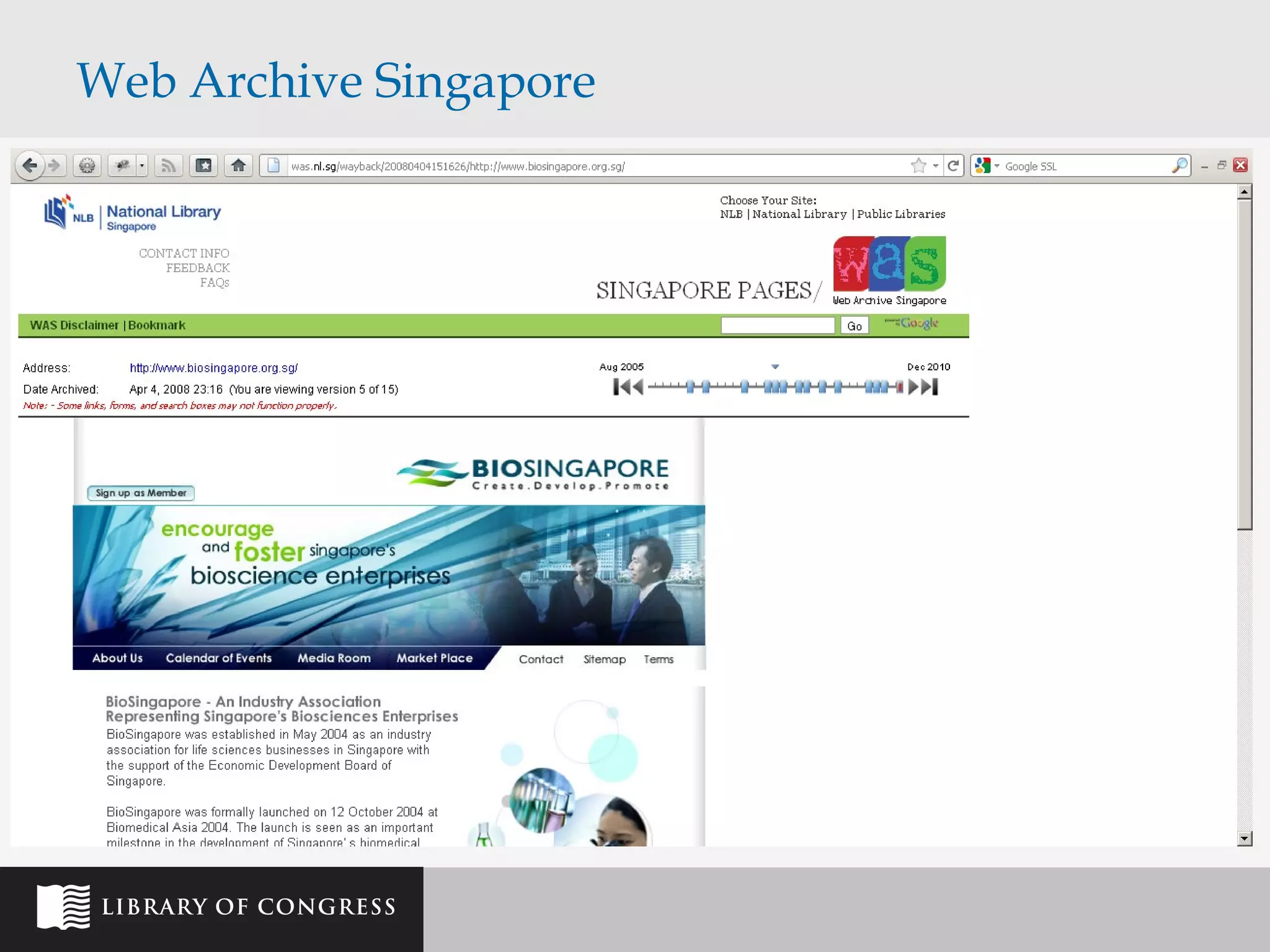Viewport: 1270px width, 952px height.
Task: Click the page identity icon in address bar
Action: (273, 165)
